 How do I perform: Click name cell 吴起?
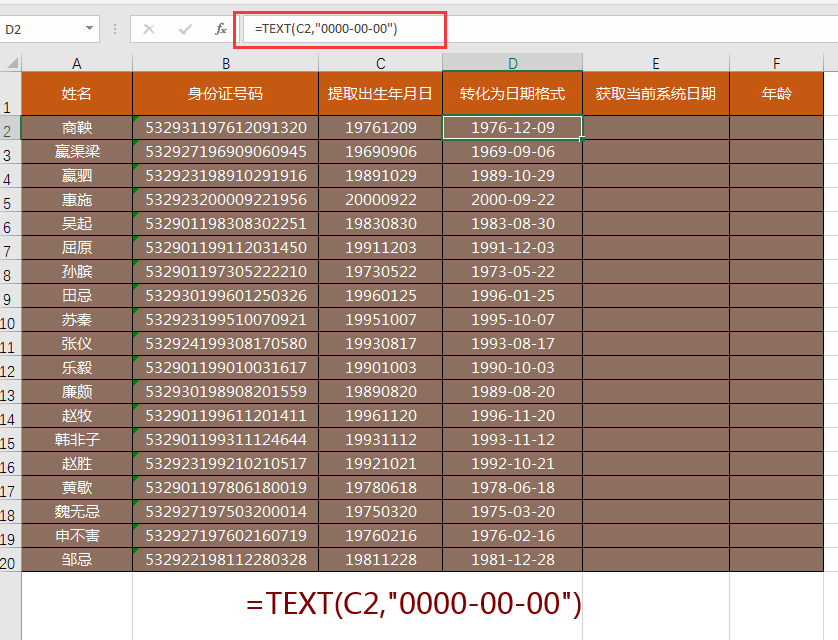pyautogui.click(x=77, y=224)
